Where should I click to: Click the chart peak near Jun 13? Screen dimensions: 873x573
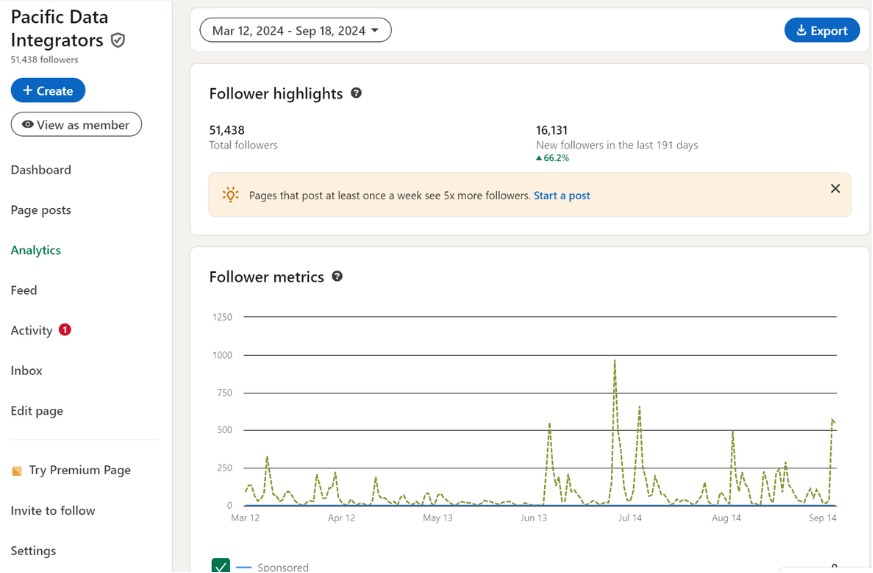[x=550, y=425]
